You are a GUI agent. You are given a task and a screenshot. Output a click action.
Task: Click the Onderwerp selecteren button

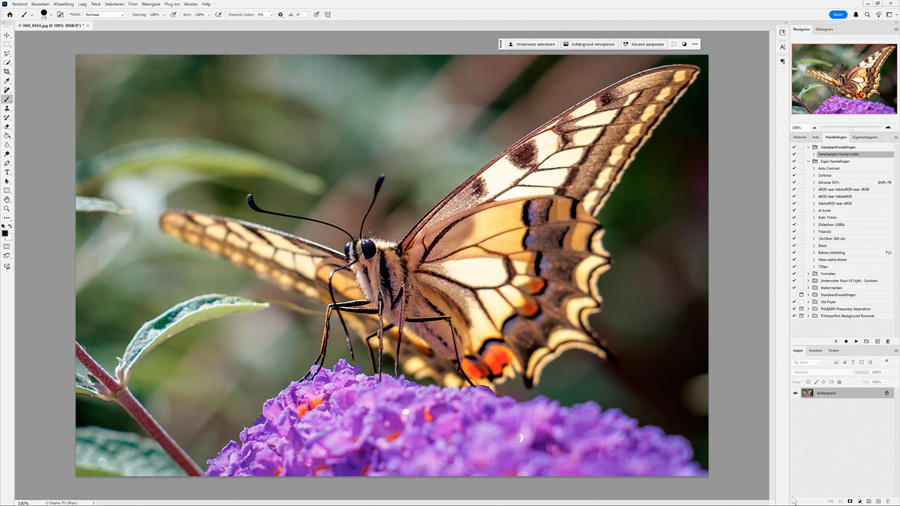531,44
